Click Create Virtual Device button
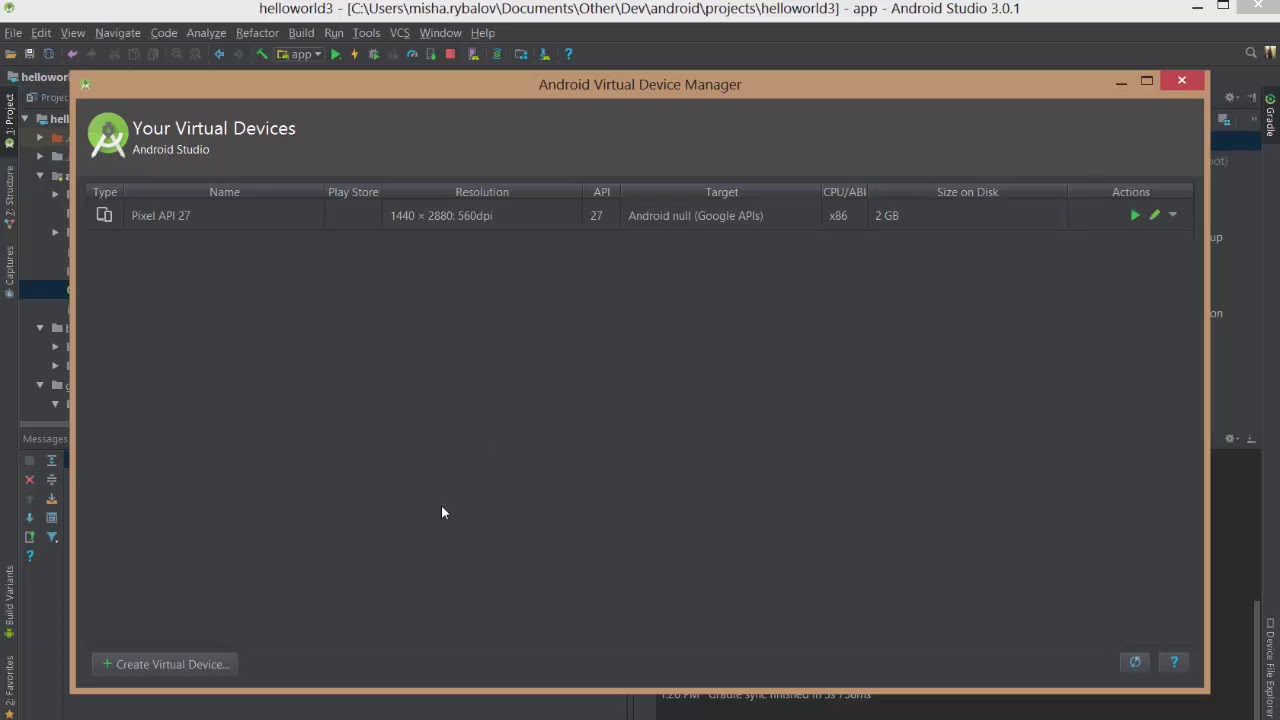 pos(165,664)
